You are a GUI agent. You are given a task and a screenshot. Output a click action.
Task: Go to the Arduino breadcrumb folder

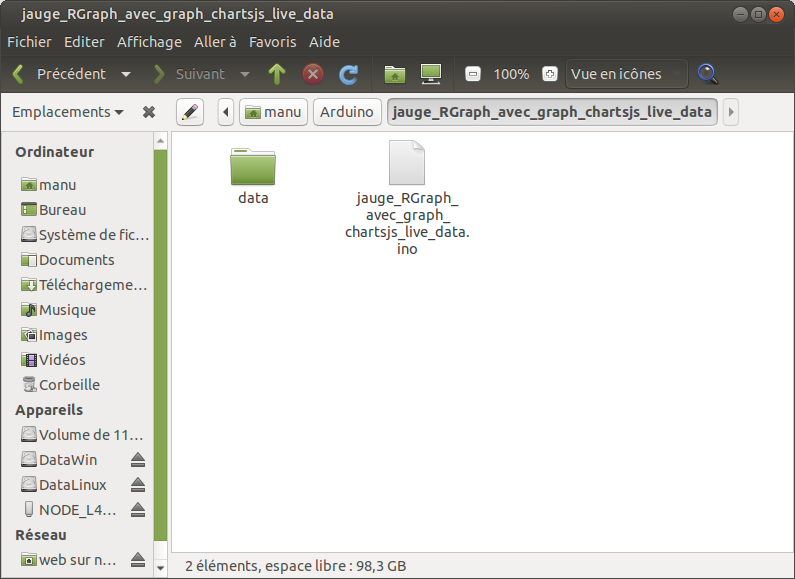coord(347,112)
